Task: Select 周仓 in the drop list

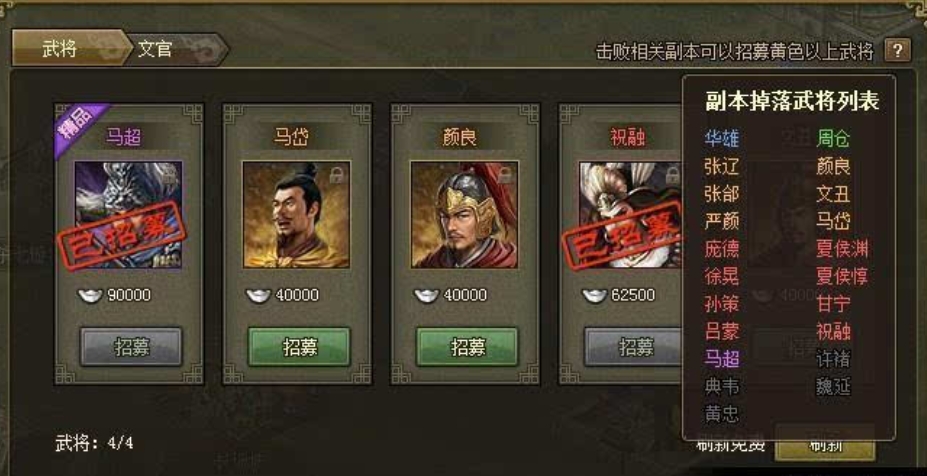Action: coord(833,138)
